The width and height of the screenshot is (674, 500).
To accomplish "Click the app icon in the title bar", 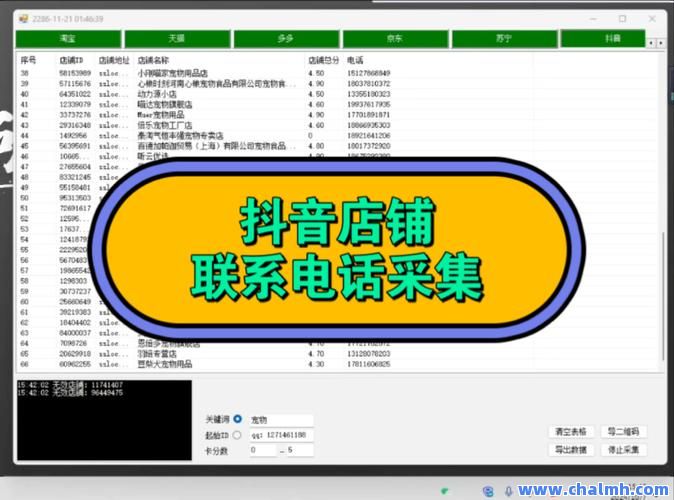I will click(23, 18).
